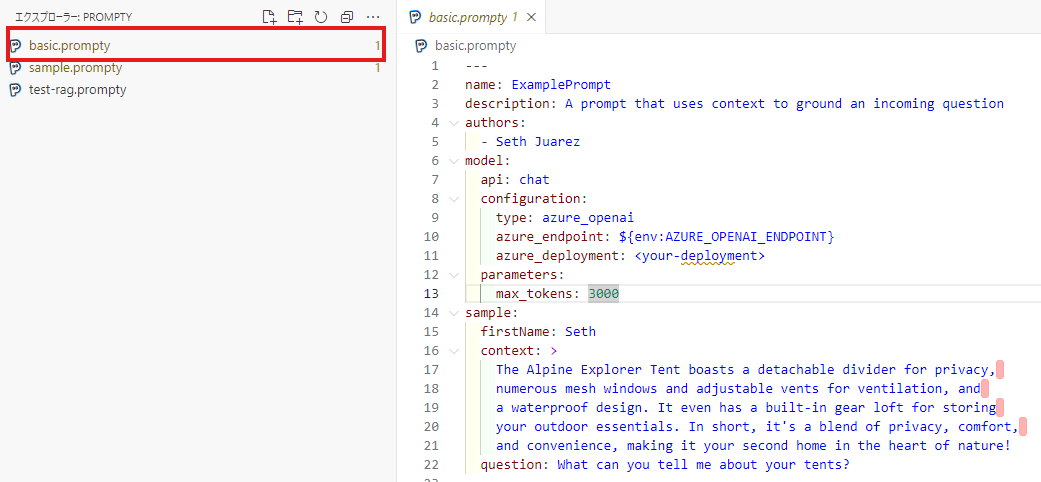
Task: Collapse the context block fold arrow
Action: click(x=453, y=351)
